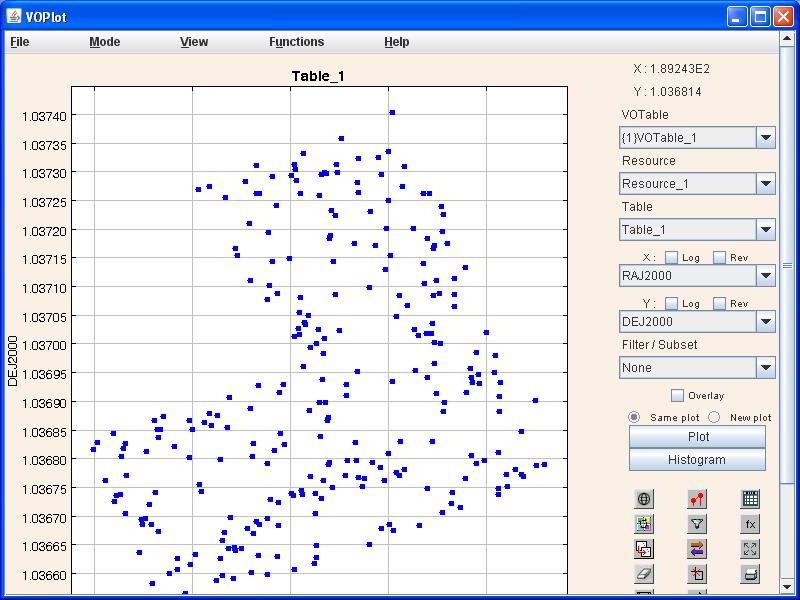This screenshot has height=600, width=800.
Task: Click the Java icon in the title bar
Action: click(x=14, y=16)
